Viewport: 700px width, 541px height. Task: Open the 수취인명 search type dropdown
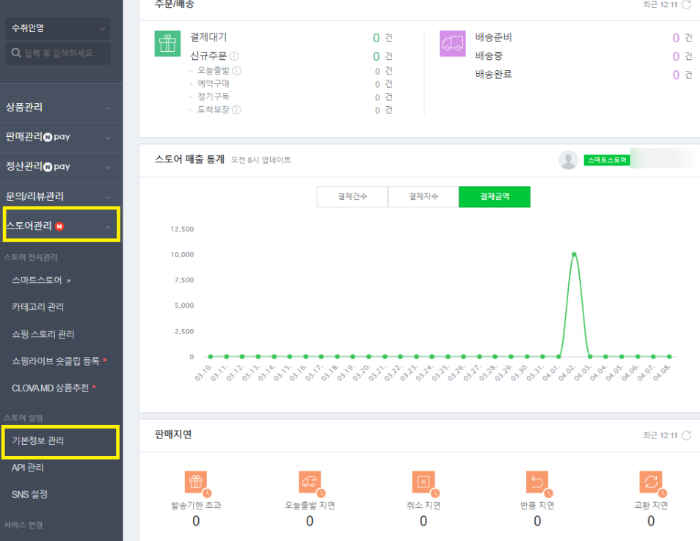[58, 29]
